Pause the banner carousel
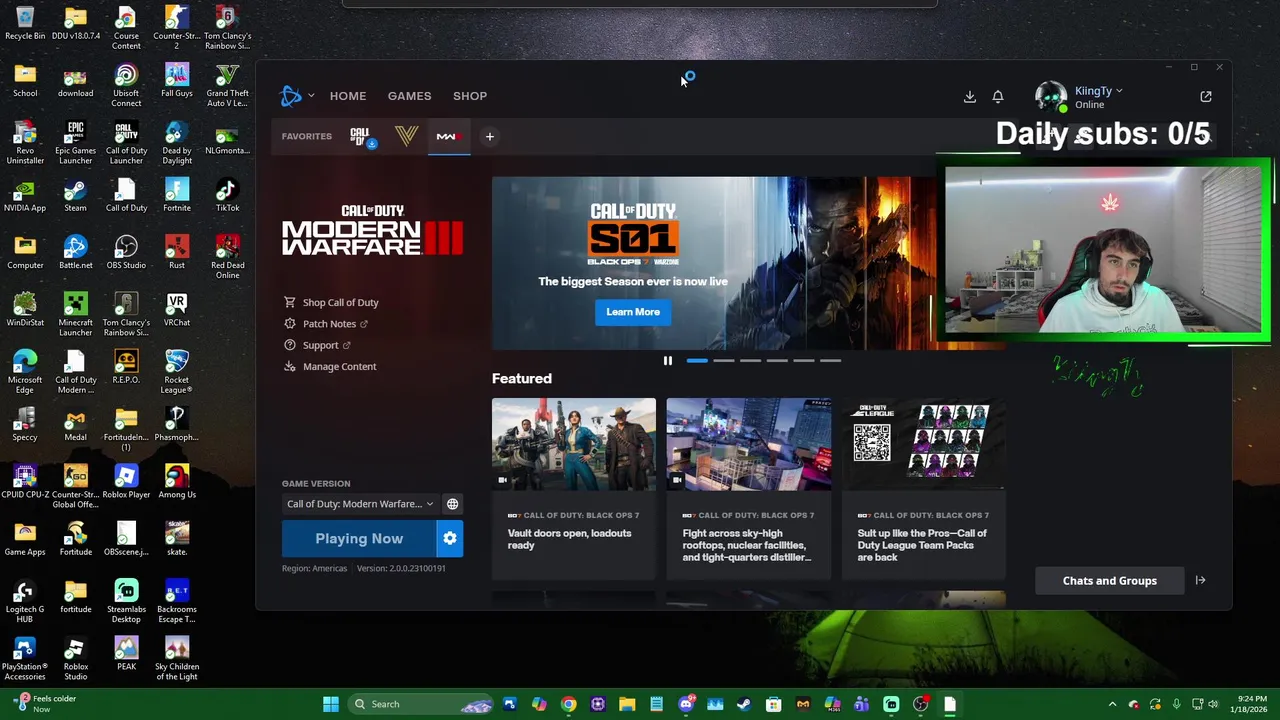 [x=668, y=361]
